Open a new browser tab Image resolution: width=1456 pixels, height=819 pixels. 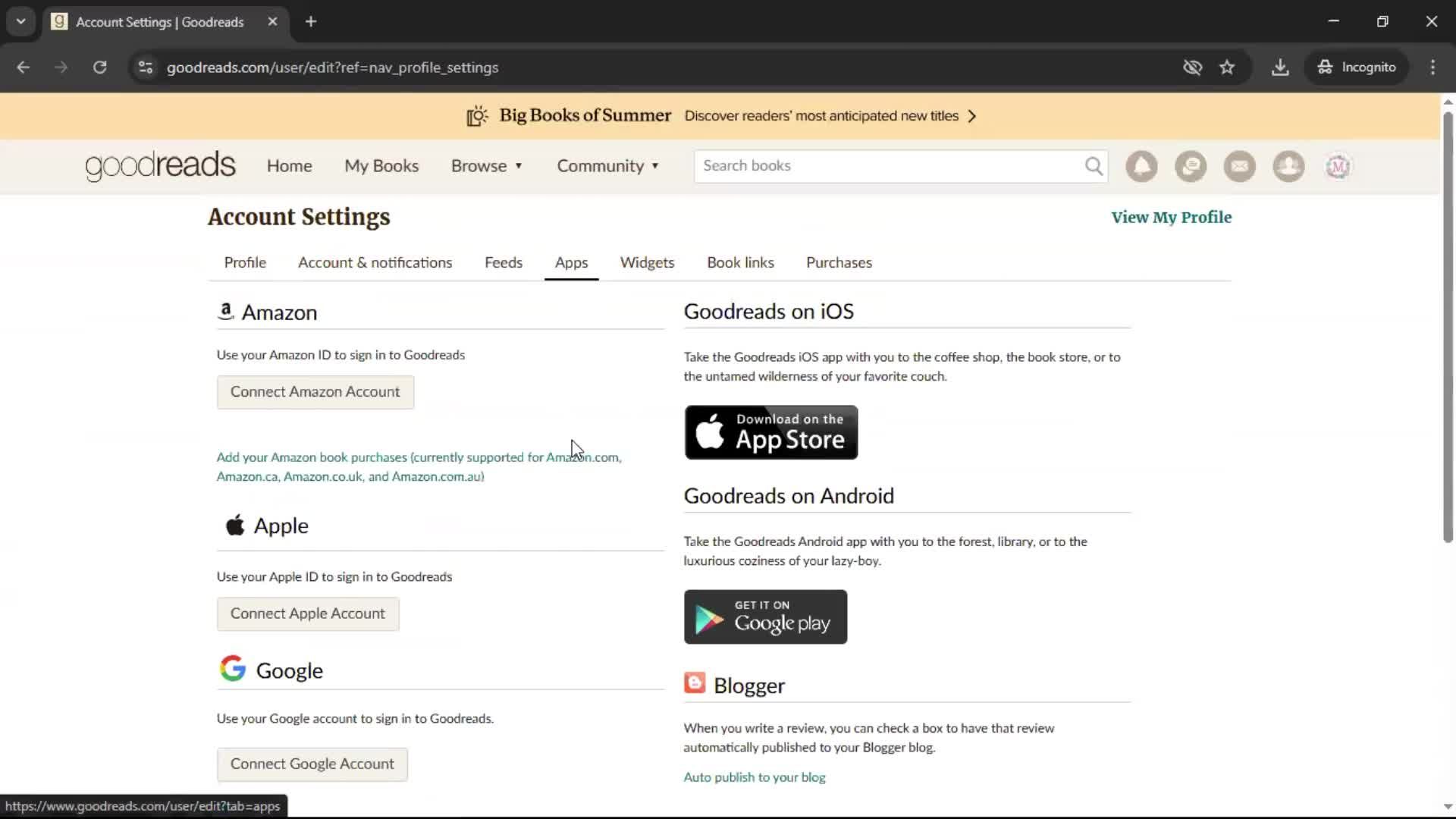tap(311, 22)
